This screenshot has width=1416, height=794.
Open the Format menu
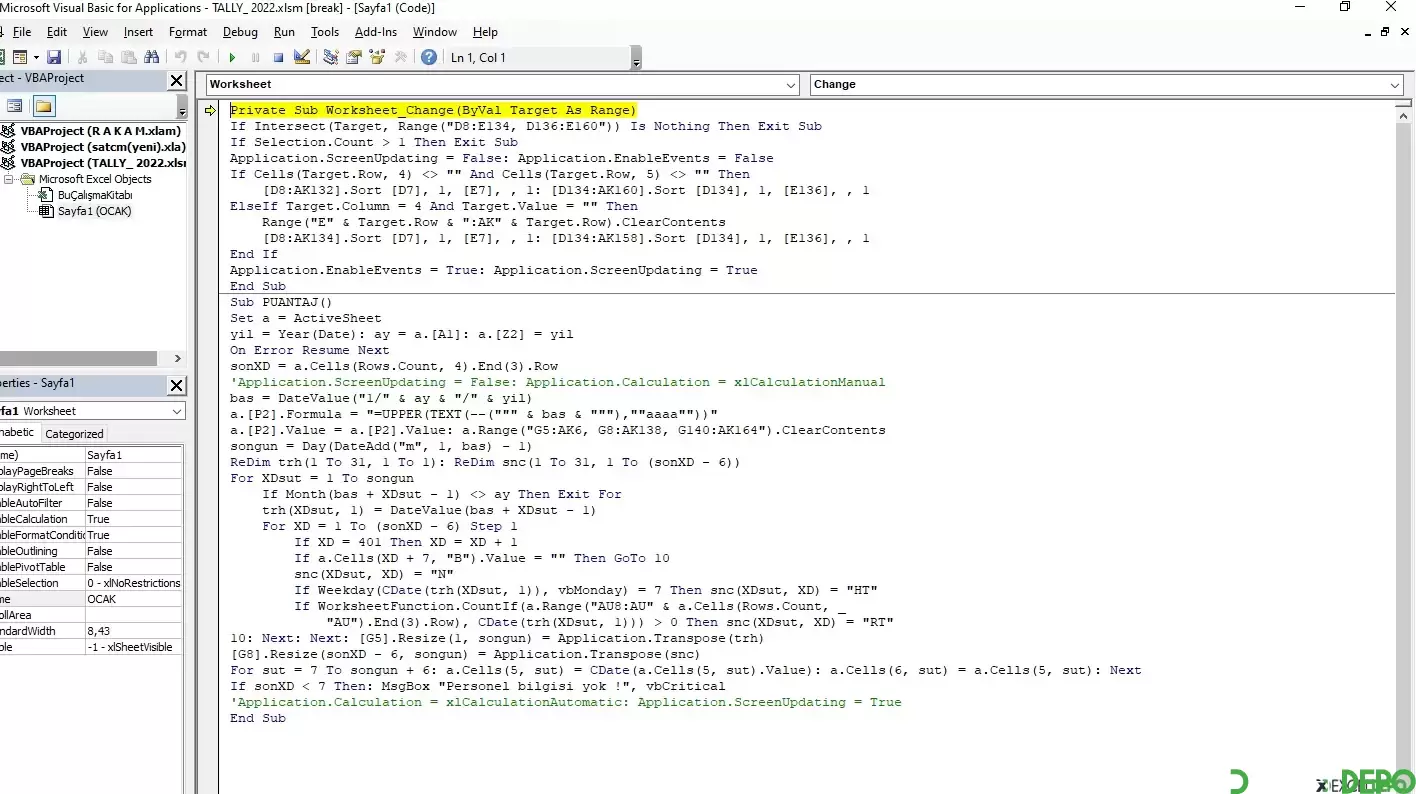click(188, 32)
